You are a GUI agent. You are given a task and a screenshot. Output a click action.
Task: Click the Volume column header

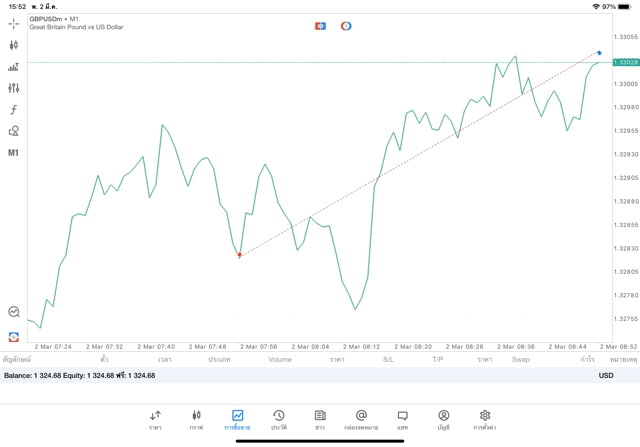pos(280,359)
